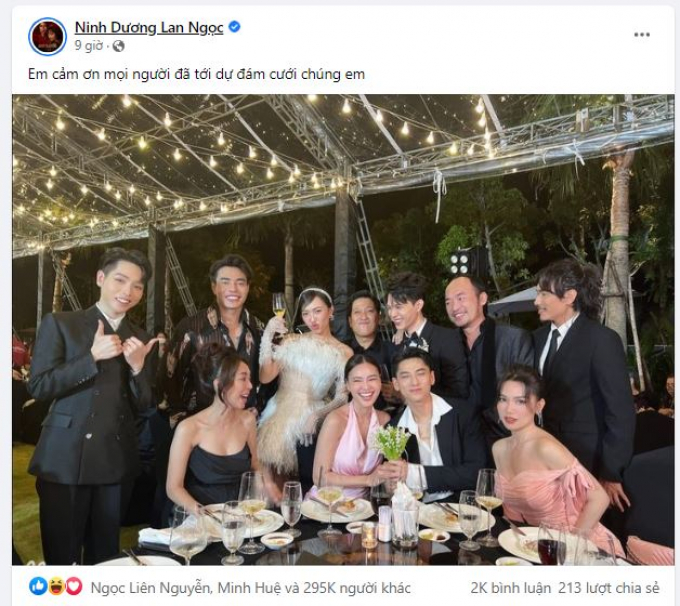Click the globe public audience icon
The height and width of the screenshot is (606, 680).
118,46
